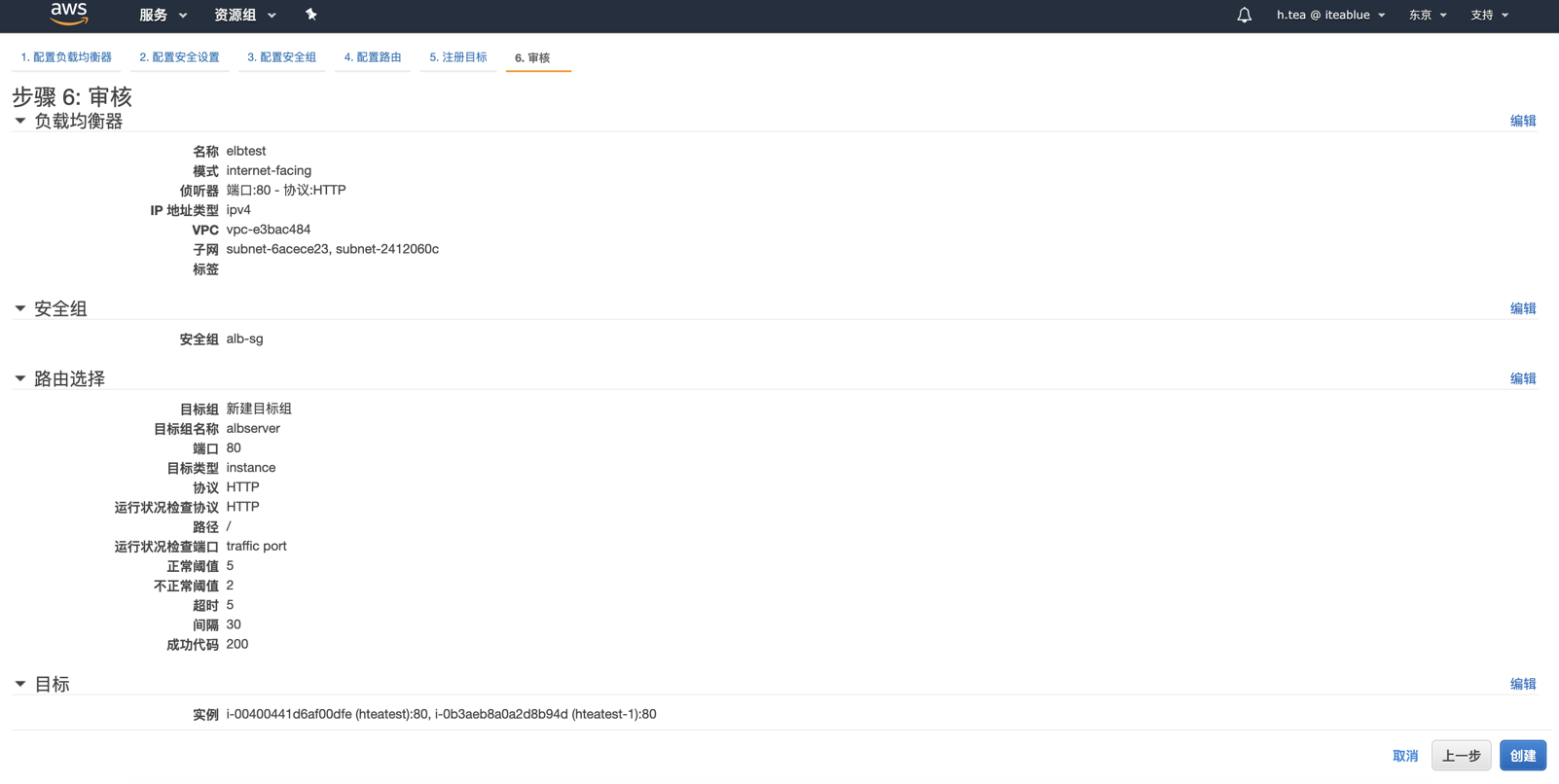Open the 资源组 resource groups dropdown
Image resolution: width=1559 pixels, height=784 pixels.
tap(244, 16)
